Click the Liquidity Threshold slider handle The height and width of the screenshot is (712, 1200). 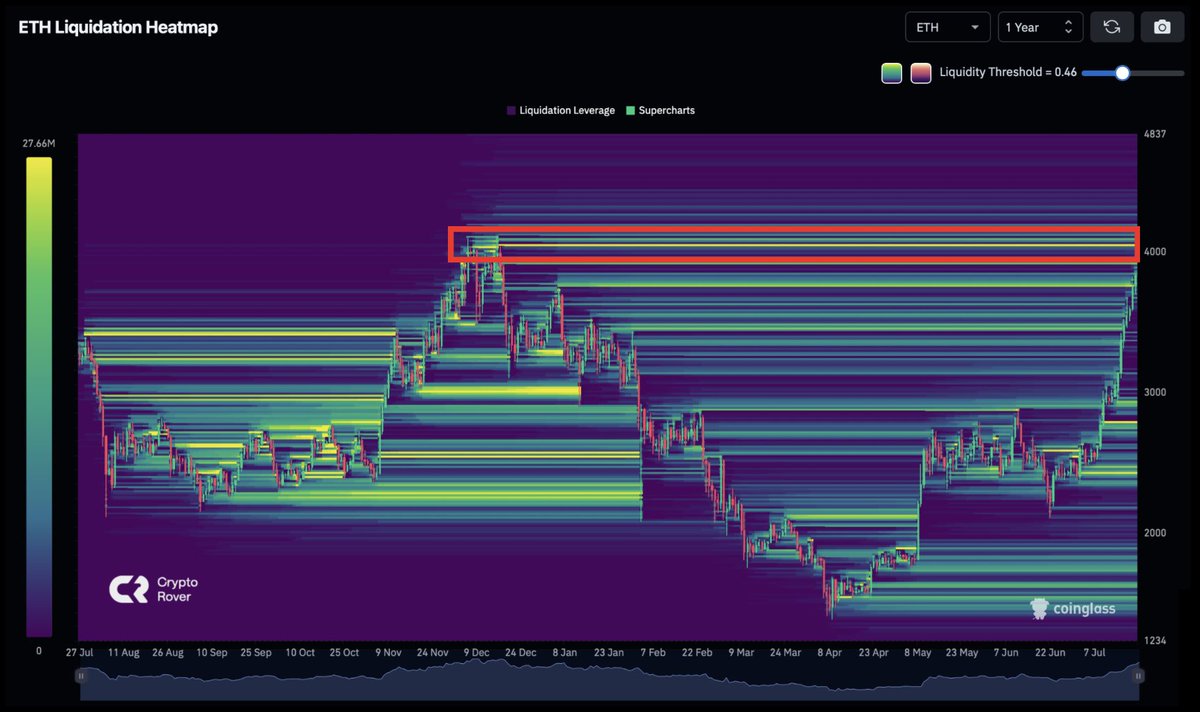pos(1122,72)
